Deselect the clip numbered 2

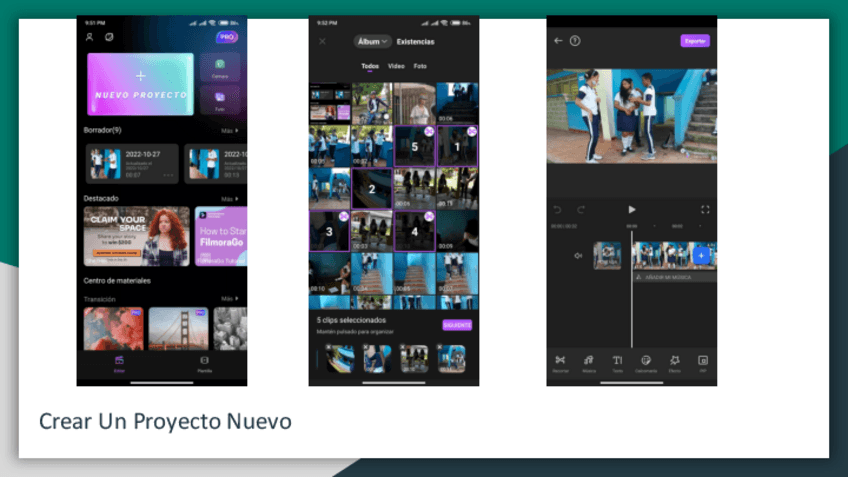[372, 188]
